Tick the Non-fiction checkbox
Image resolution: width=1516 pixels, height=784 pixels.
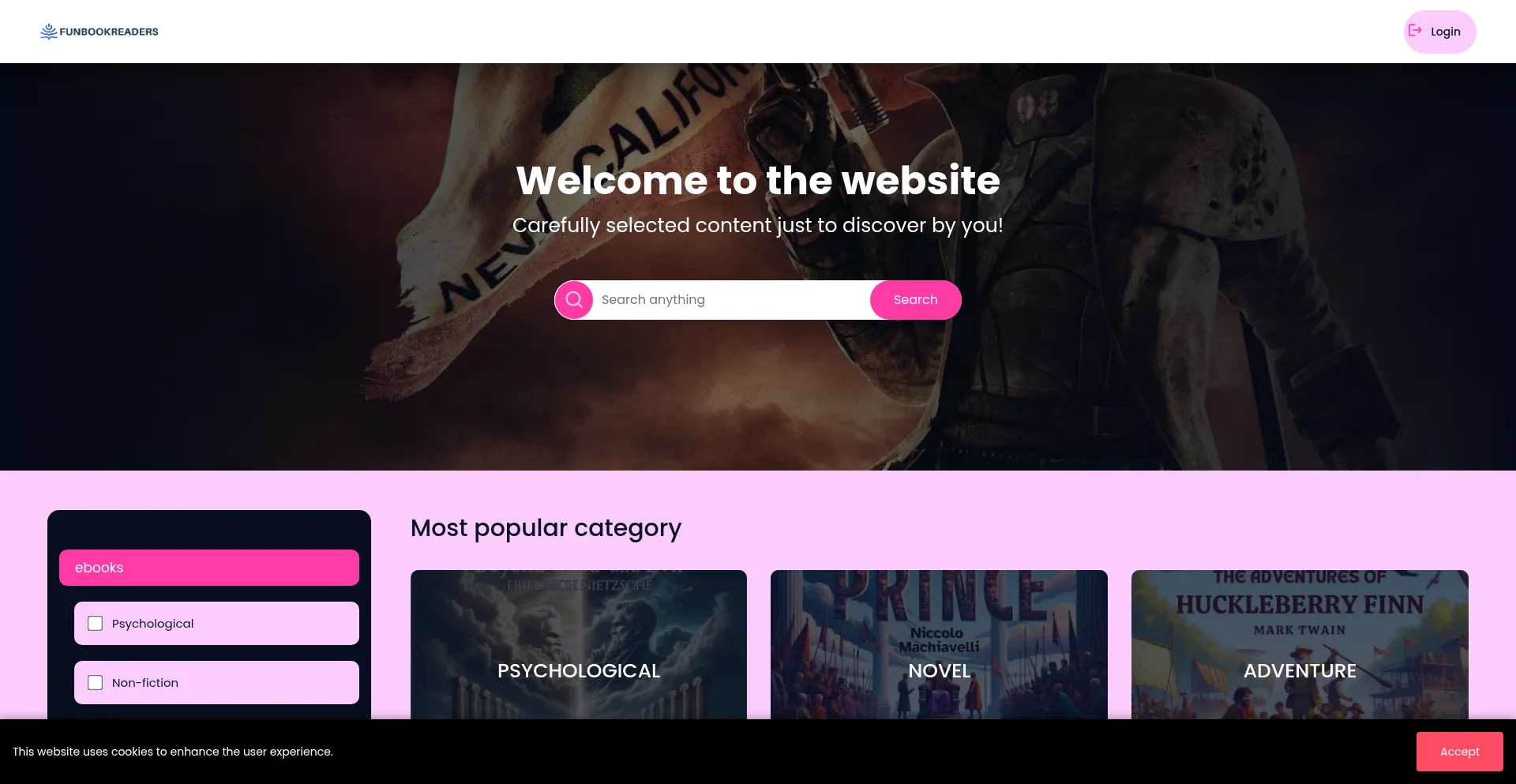click(x=96, y=683)
